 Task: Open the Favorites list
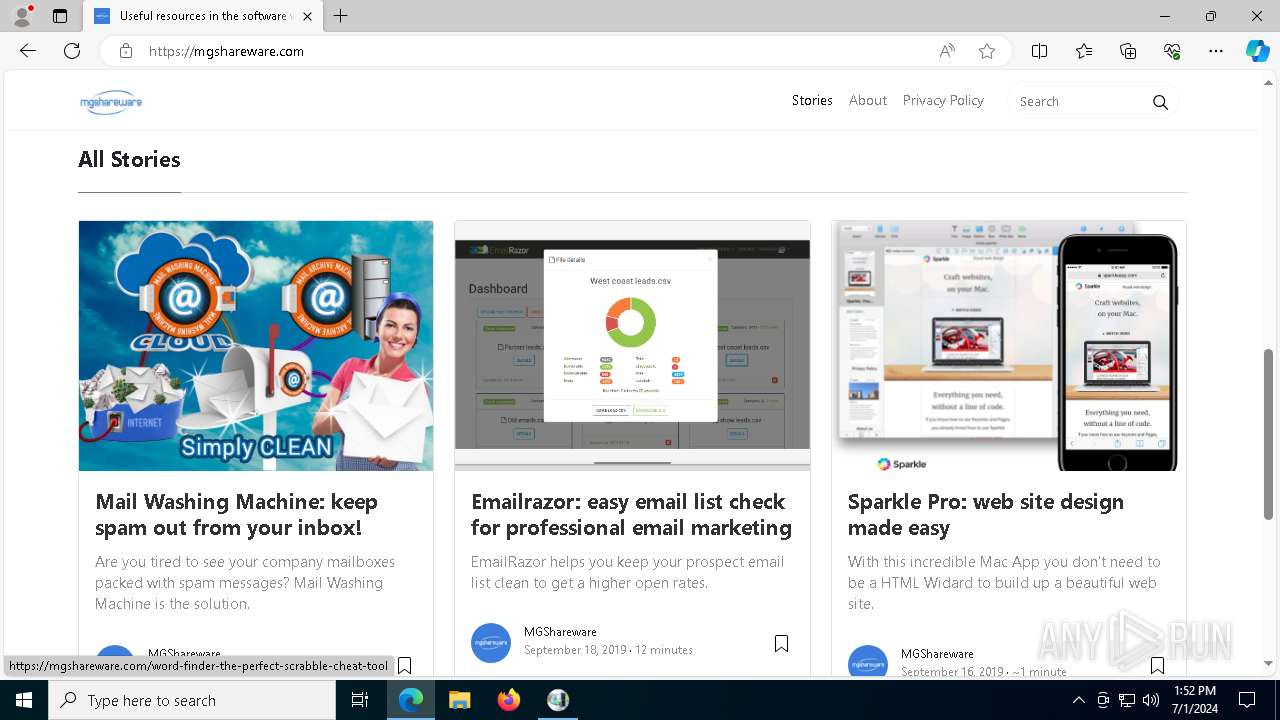(1084, 51)
